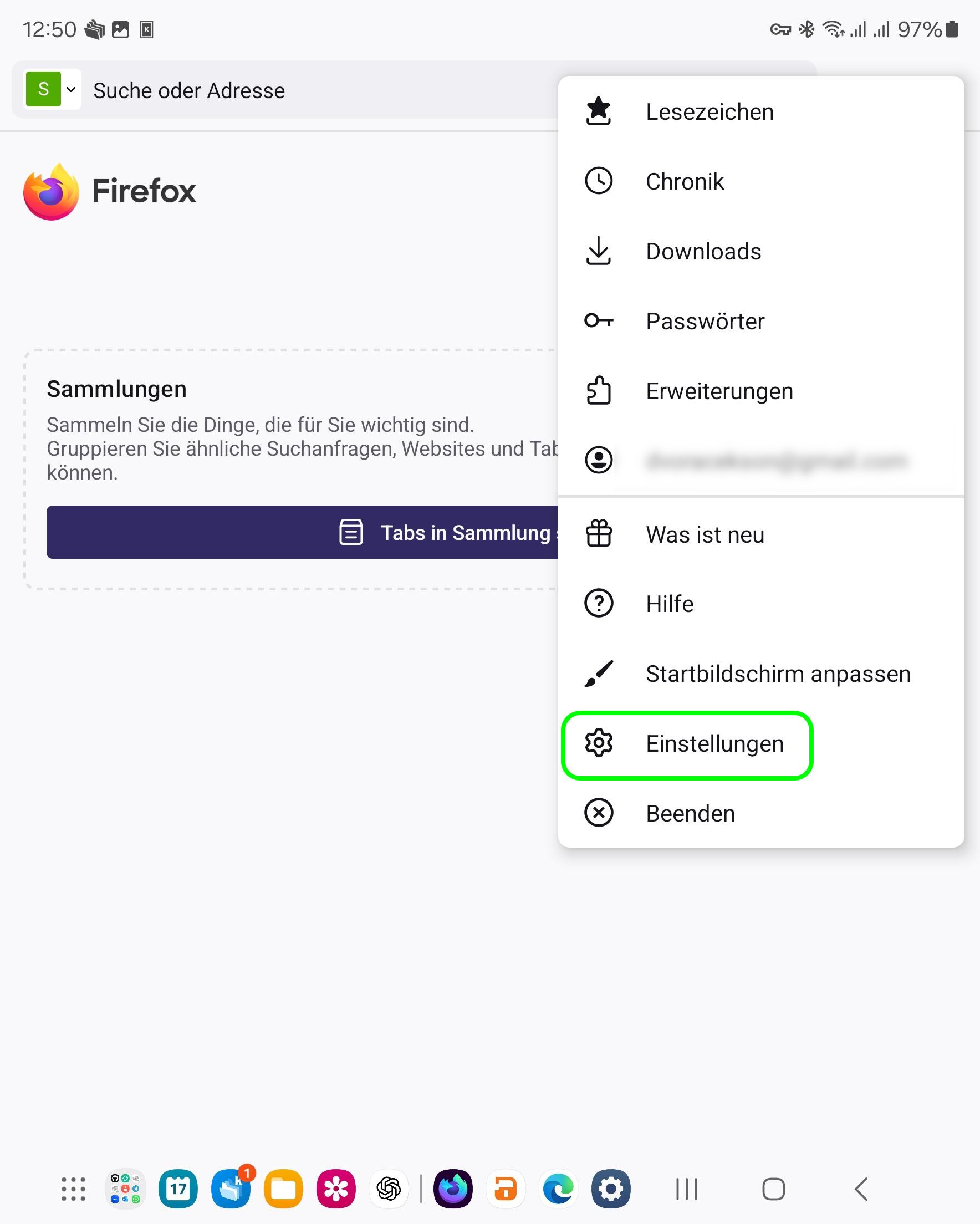This screenshot has height=1224, width=980.
Task: Click the Beenden quit icon
Action: click(599, 813)
